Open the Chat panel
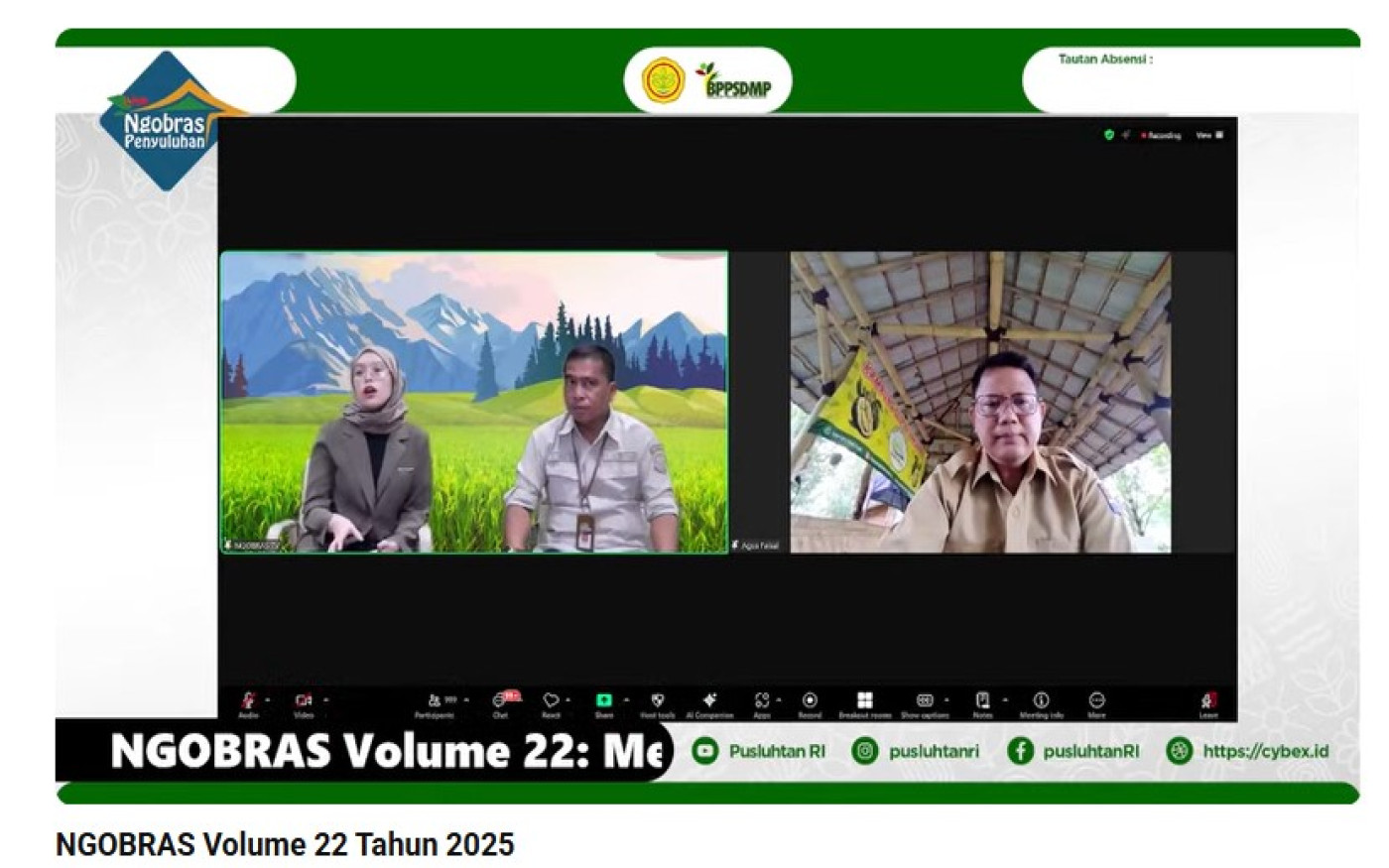 (500, 701)
